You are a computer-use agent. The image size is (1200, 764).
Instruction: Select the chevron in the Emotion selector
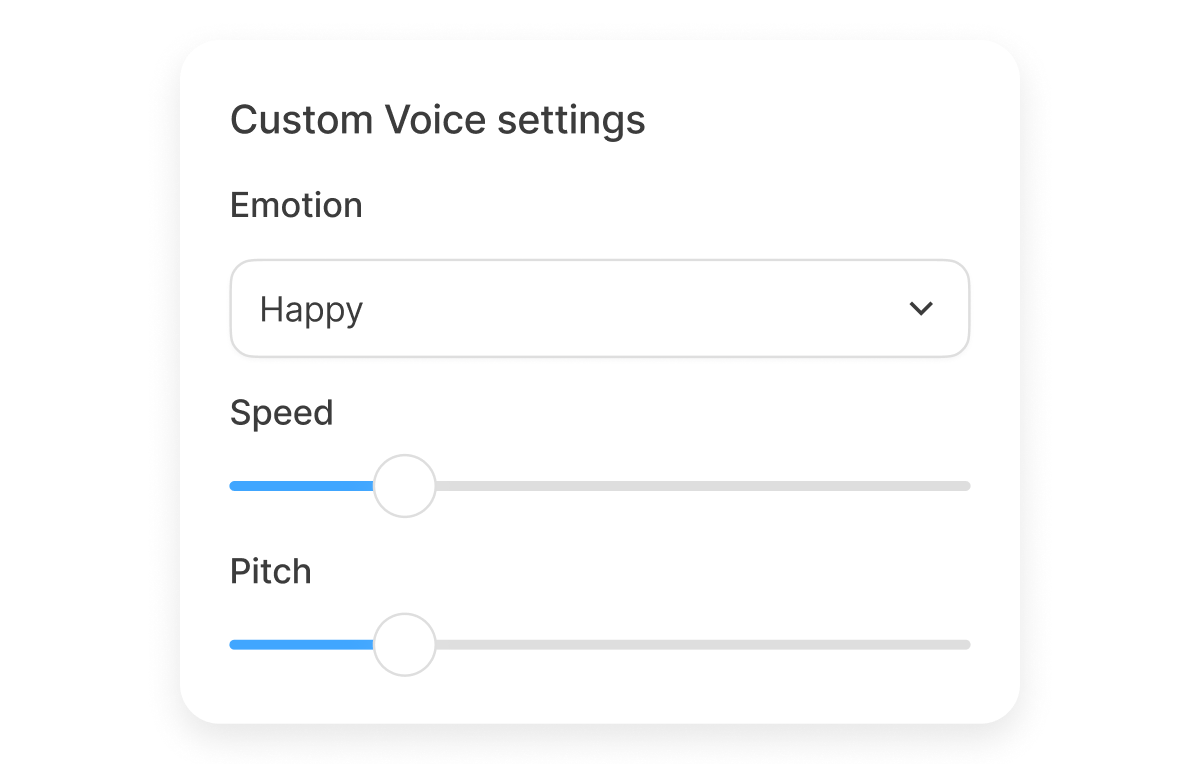tap(922, 309)
